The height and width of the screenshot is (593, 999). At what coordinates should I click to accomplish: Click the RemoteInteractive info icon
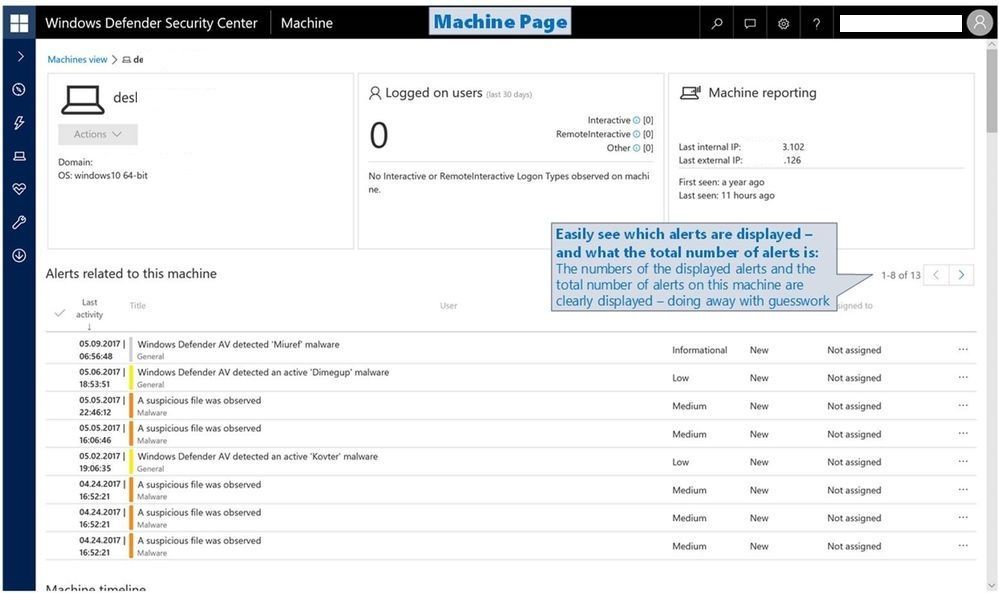click(x=636, y=134)
